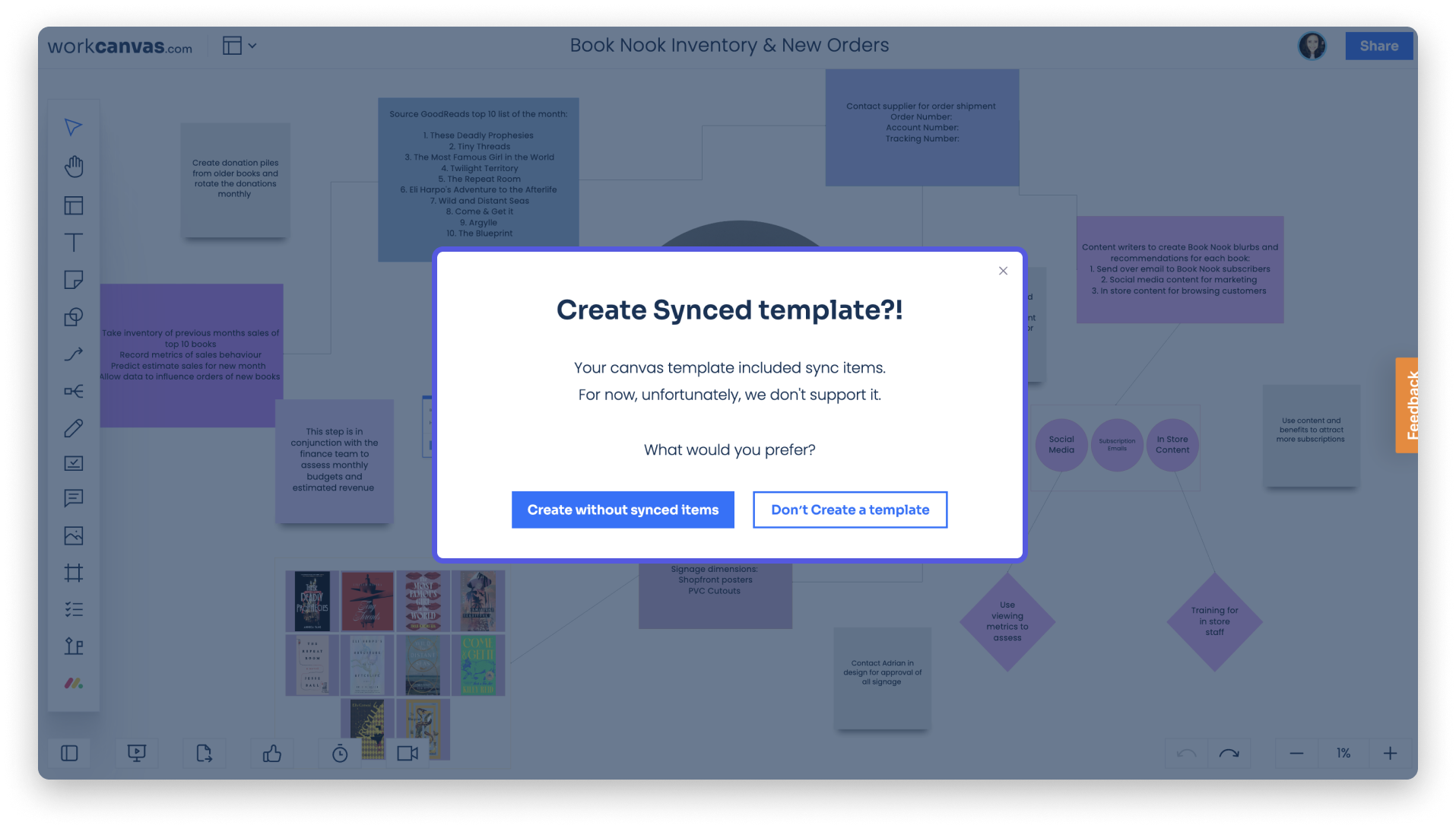Click the 1% zoom level indicator
Screen dimensions: 1456x829
coord(1343,753)
